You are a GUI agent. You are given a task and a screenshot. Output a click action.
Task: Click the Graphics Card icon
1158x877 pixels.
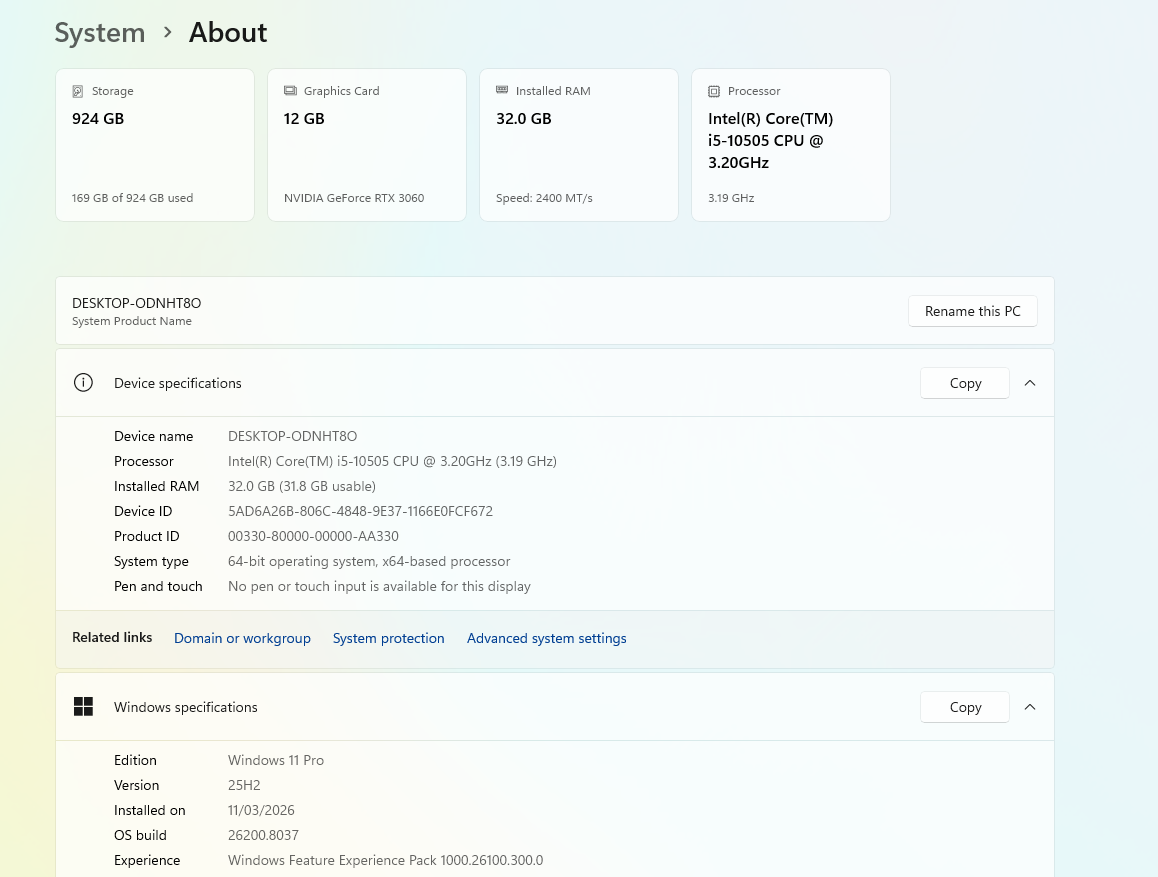click(290, 91)
